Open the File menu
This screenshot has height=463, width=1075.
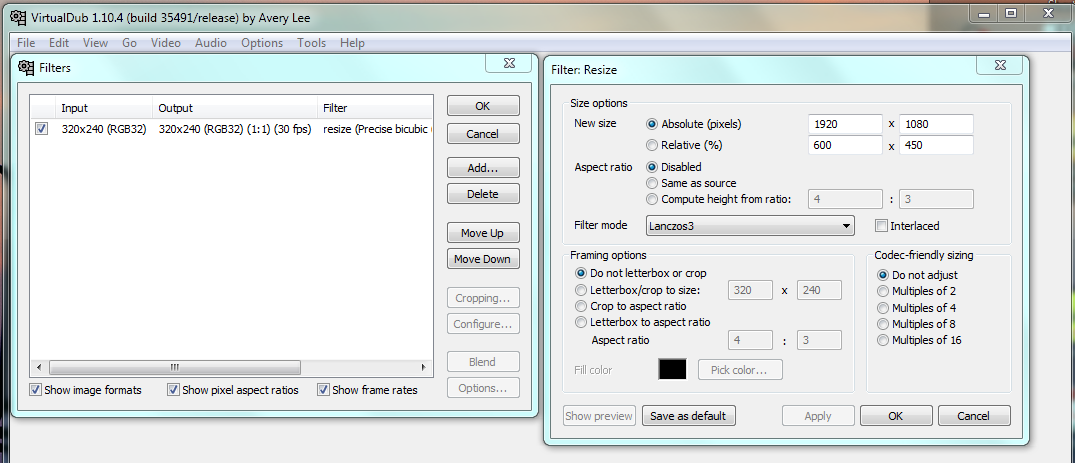tap(26, 43)
